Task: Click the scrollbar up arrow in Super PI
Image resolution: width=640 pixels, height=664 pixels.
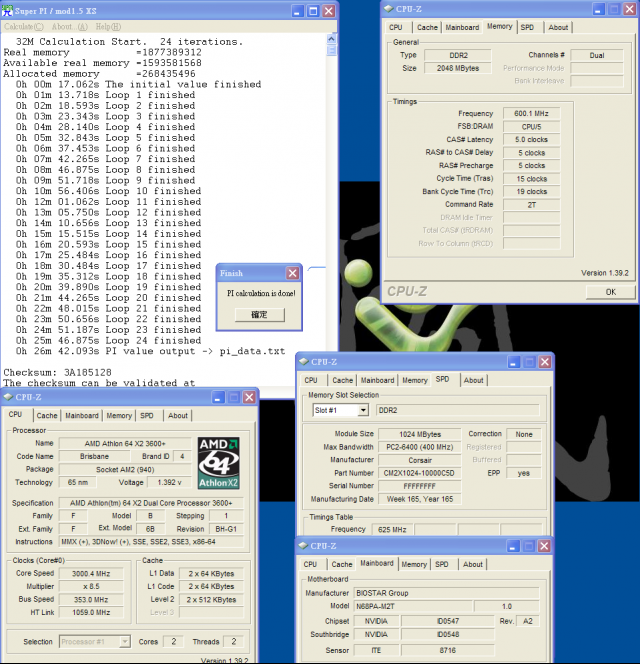Action: click(x=331, y=39)
